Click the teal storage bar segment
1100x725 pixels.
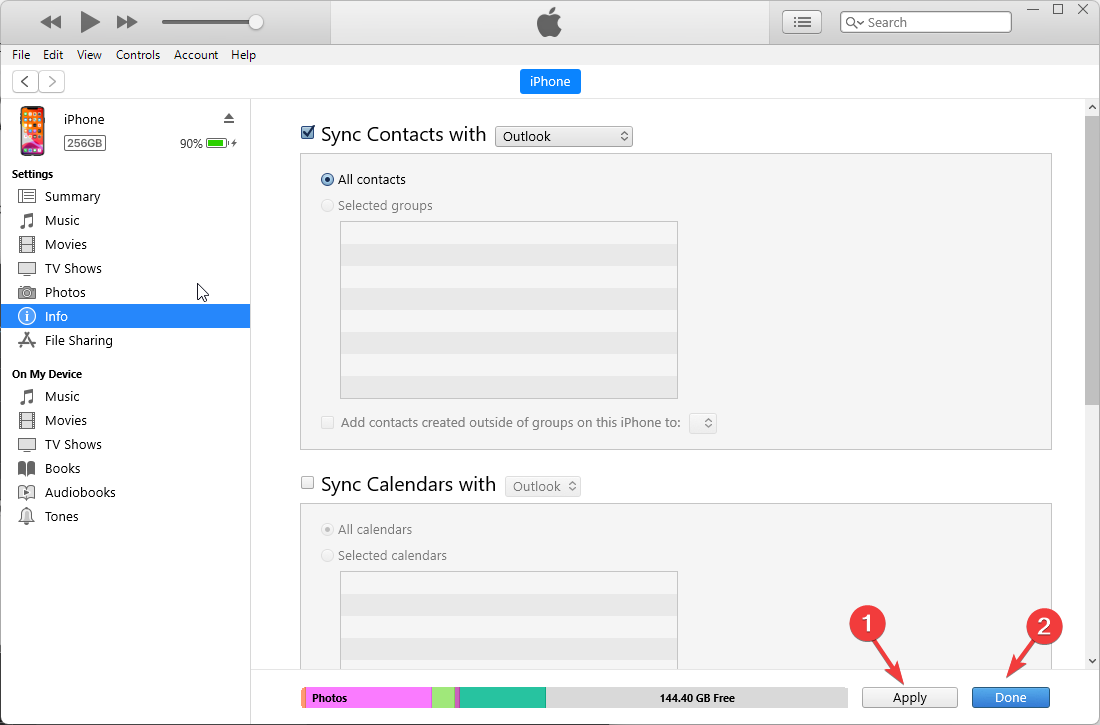click(x=502, y=698)
